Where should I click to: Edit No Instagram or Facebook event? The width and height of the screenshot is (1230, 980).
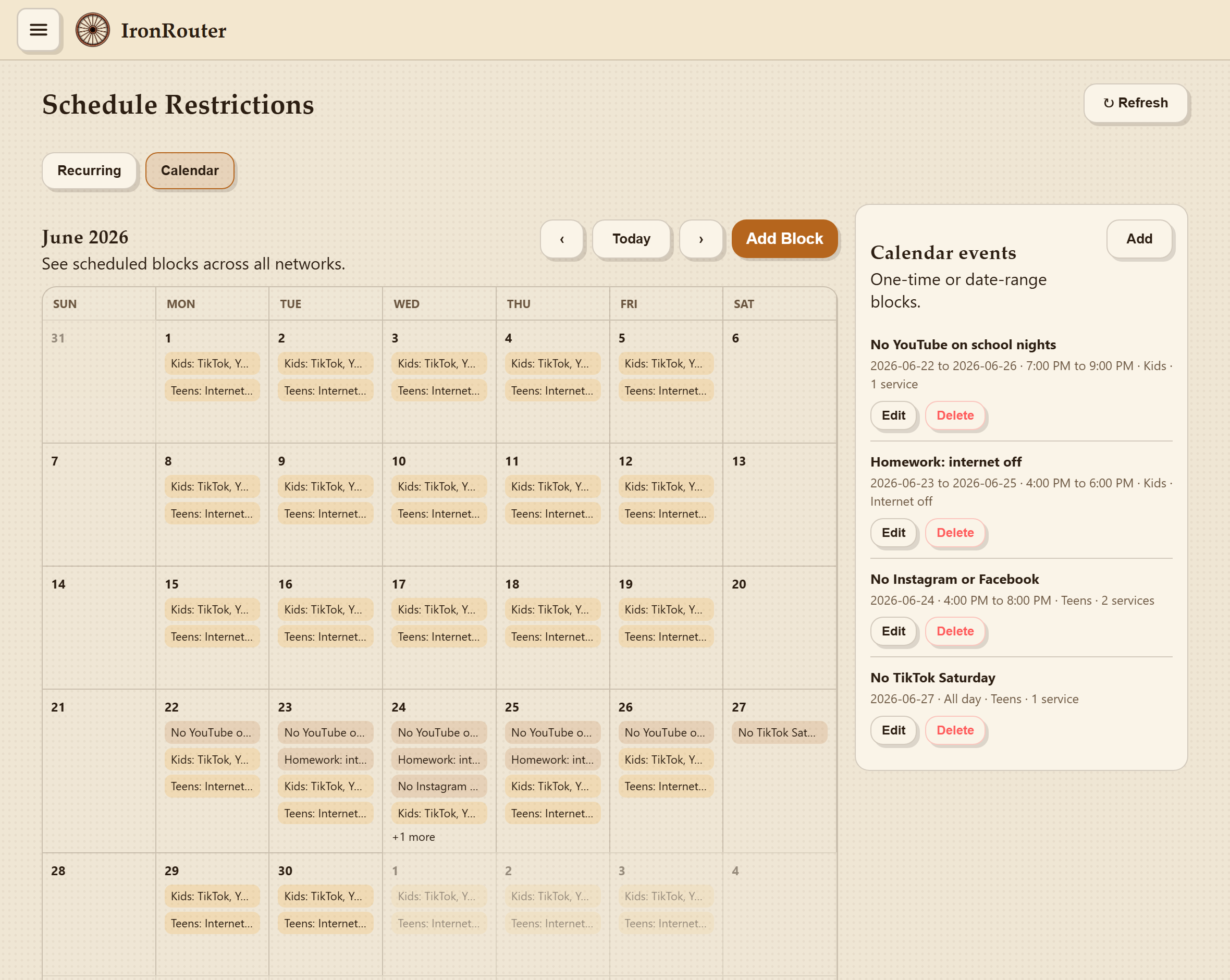point(893,631)
